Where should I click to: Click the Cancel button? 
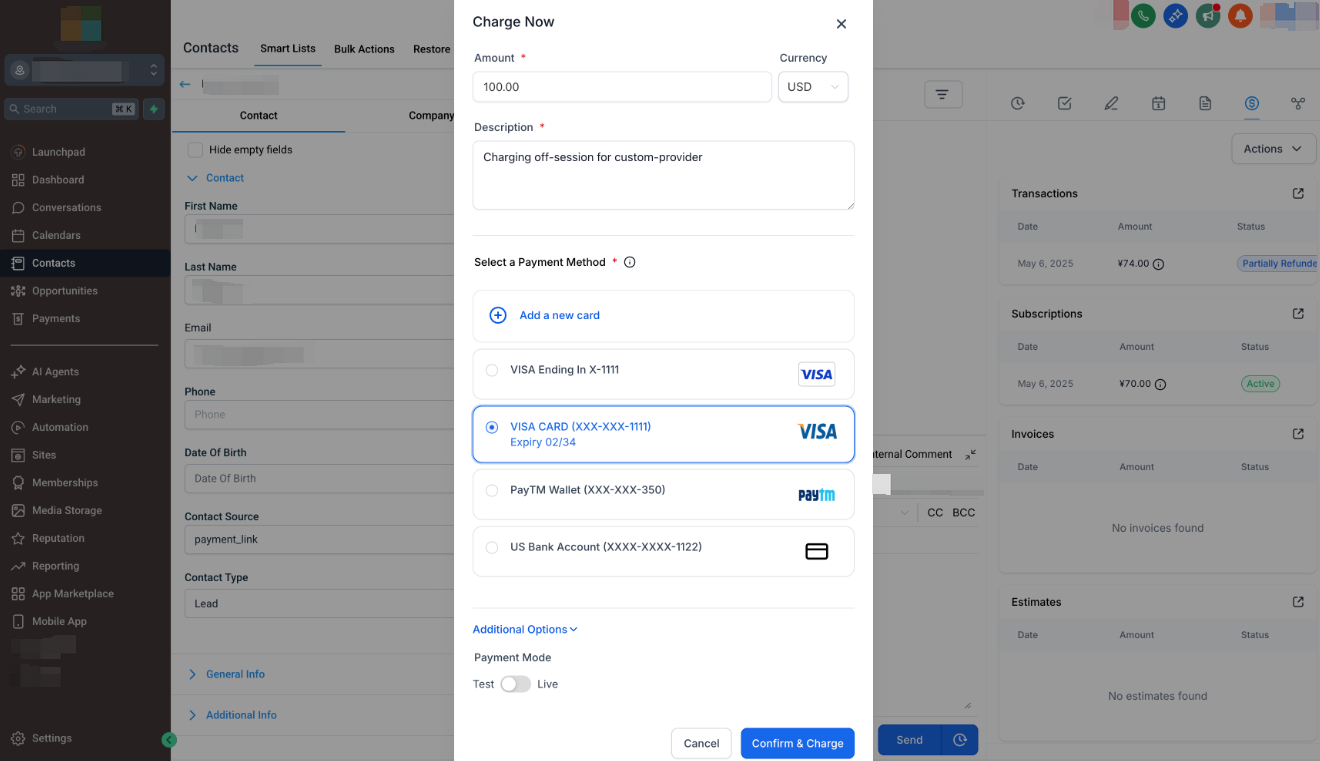(701, 743)
